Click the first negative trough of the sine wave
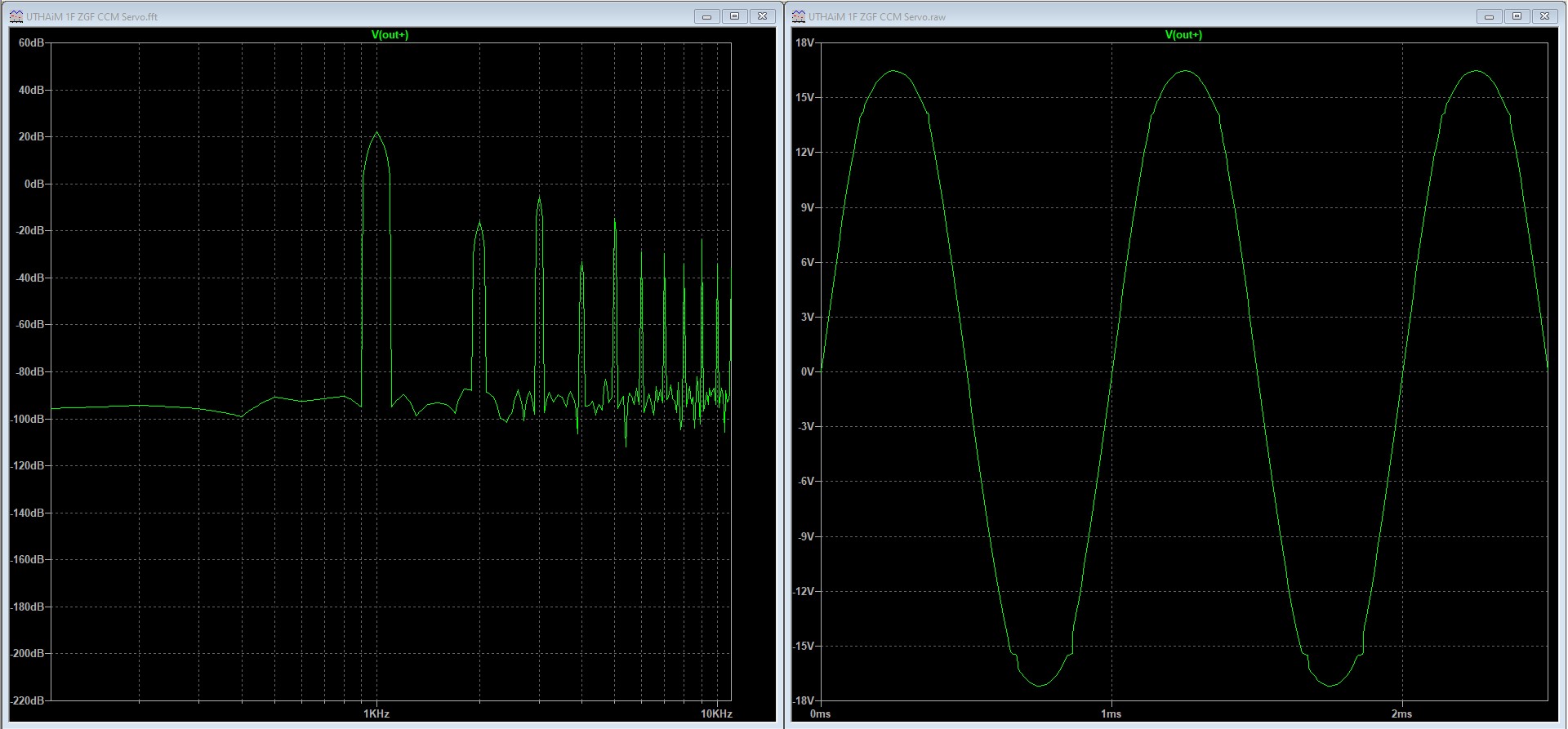 coord(1039,685)
